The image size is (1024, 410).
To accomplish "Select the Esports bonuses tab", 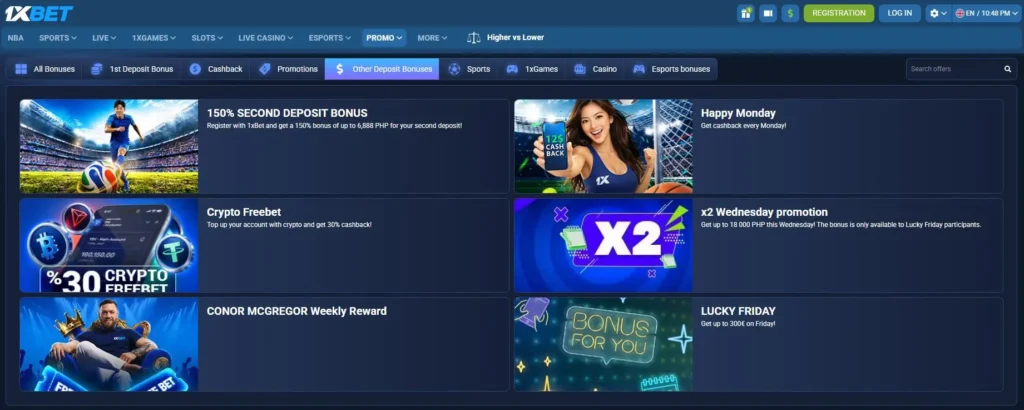I will (671, 69).
